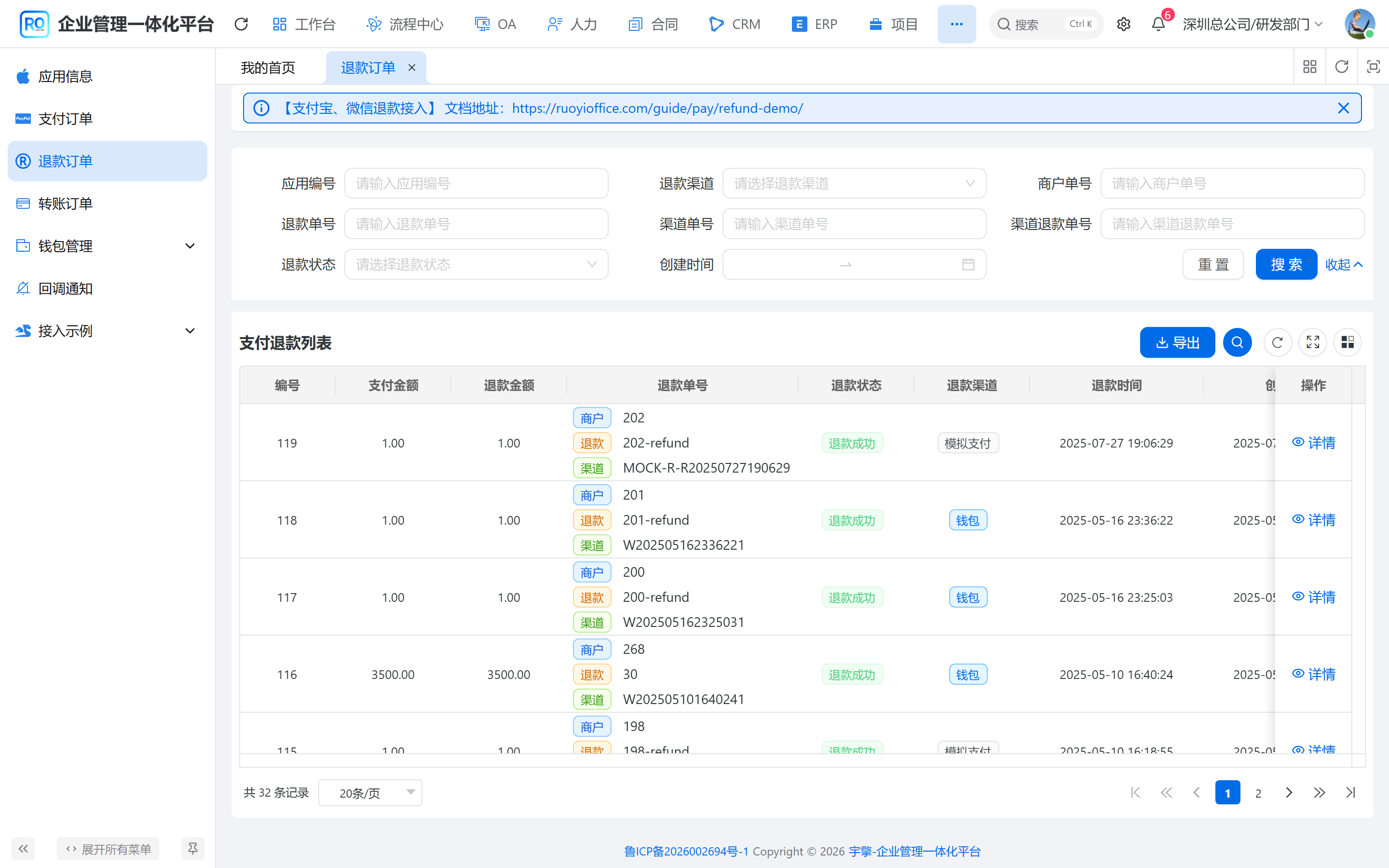
Task: Open the notification bell with badge 6
Action: [1158, 24]
